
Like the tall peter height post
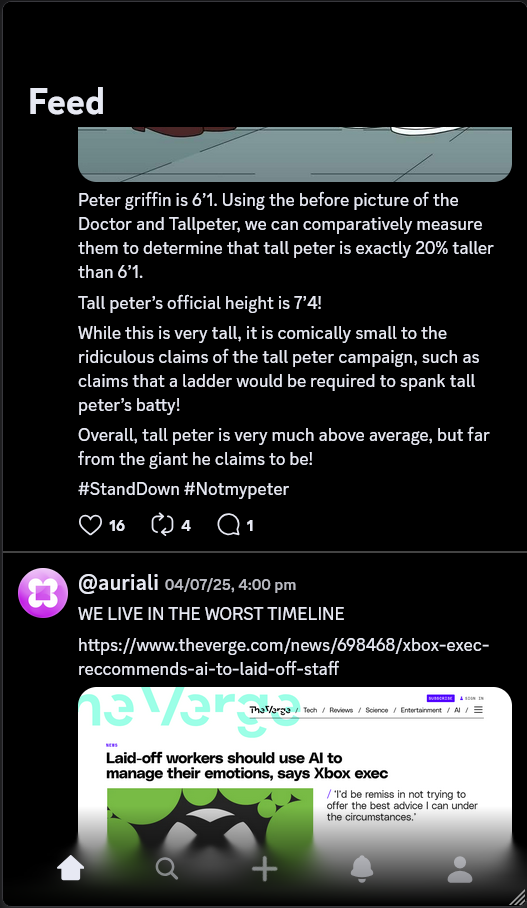(x=90, y=525)
